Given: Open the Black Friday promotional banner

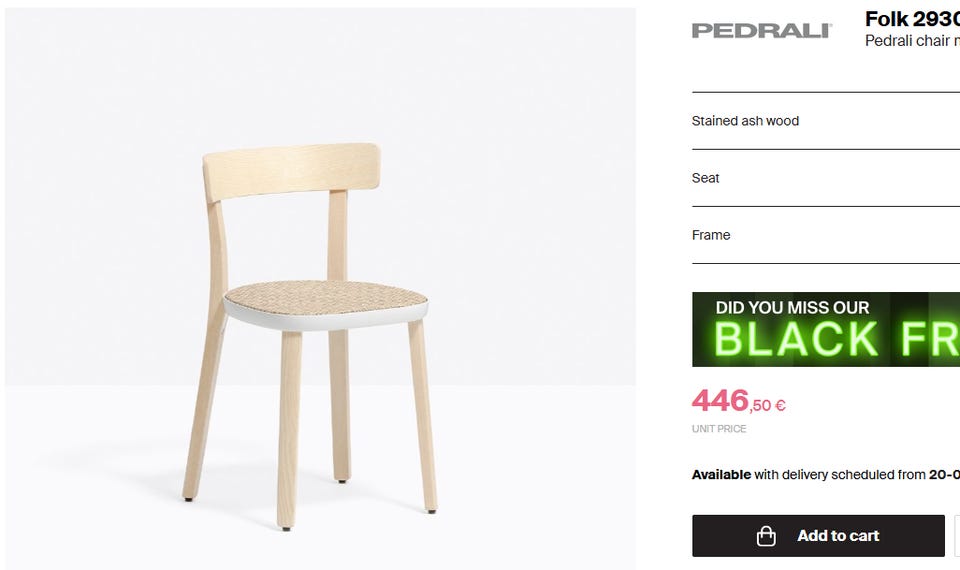Looking at the screenshot, I should (x=826, y=329).
